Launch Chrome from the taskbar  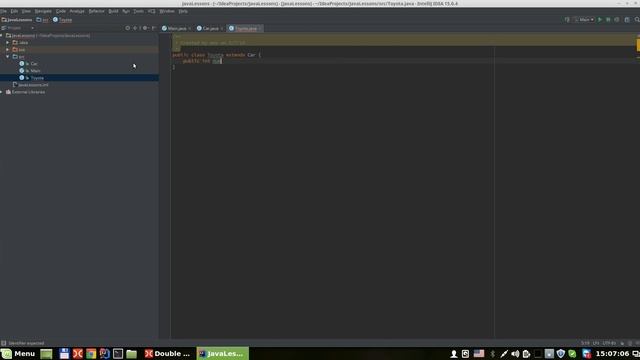coord(91,353)
